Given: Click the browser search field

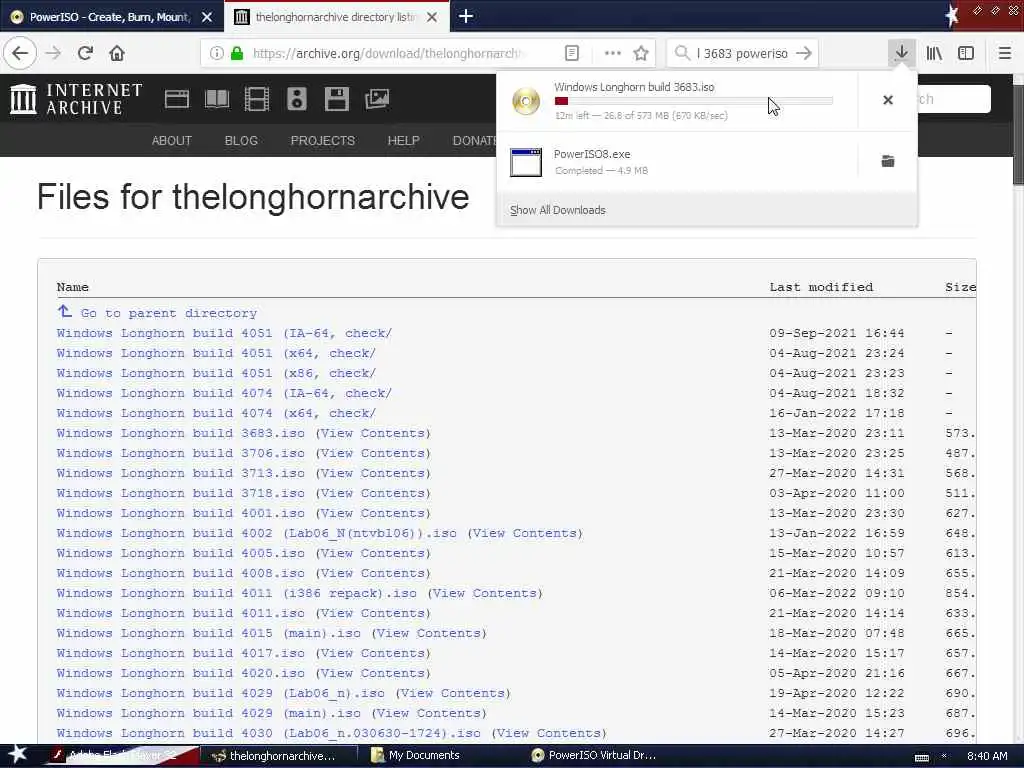Looking at the screenshot, I should click(742, 53).
